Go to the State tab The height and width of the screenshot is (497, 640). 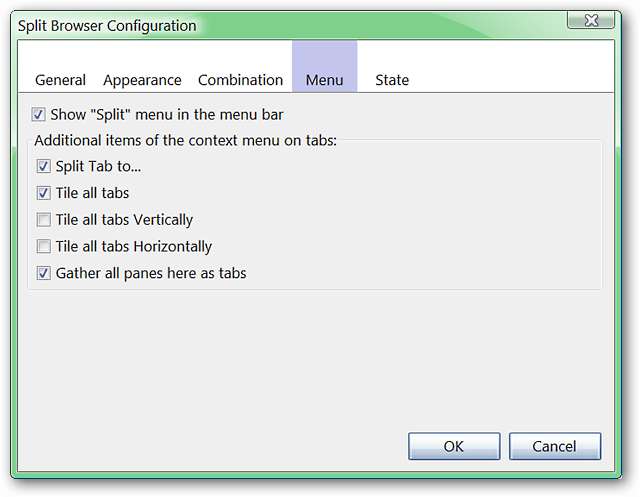click(x=392, y=80)
